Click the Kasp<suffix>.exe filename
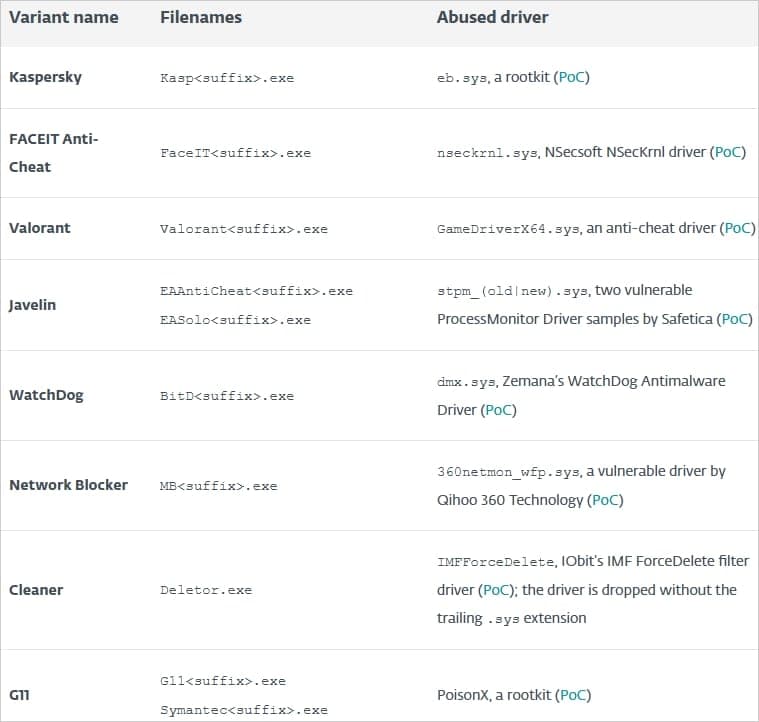The height and width of the screenshot is (722, 759). pos(227,78)
